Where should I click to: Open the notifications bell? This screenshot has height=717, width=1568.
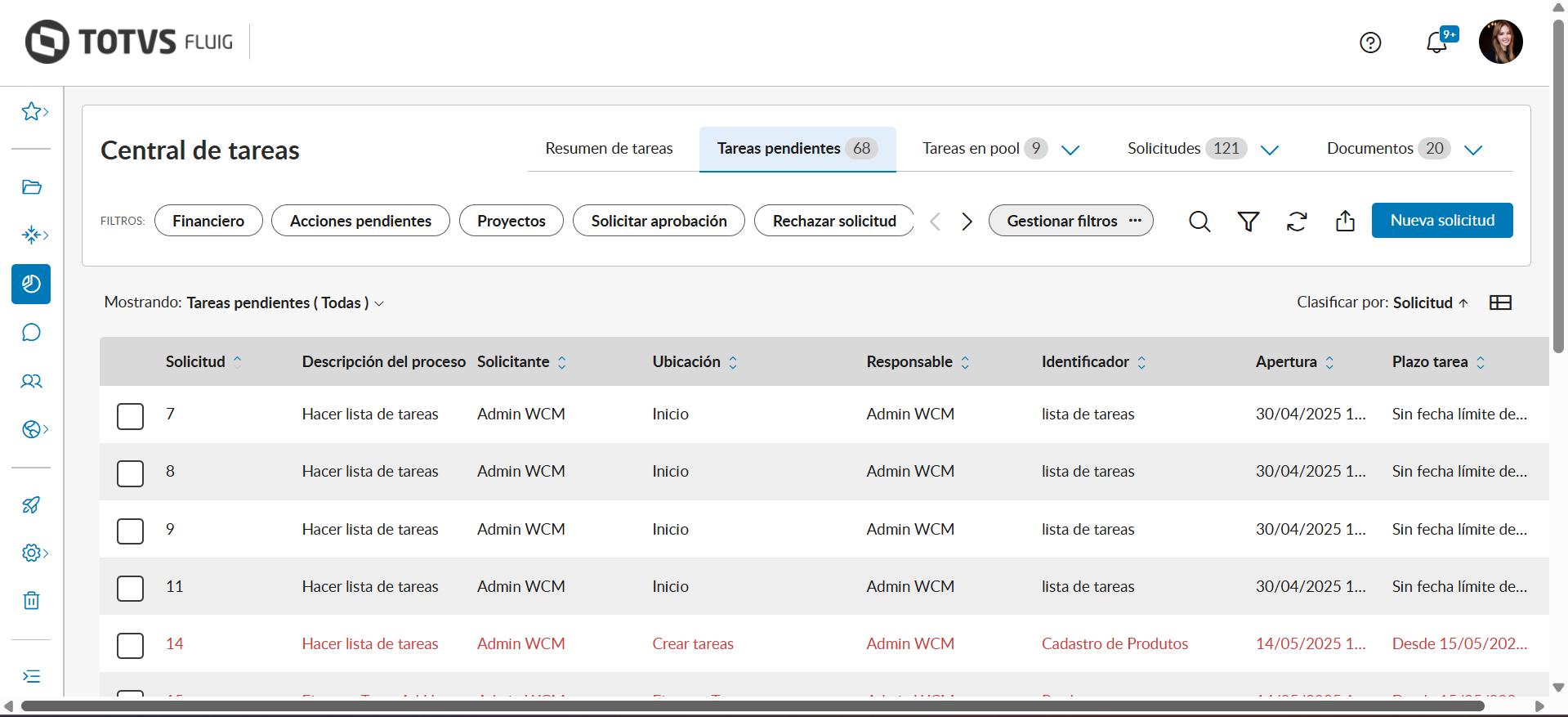click(x=1437, y=42)
